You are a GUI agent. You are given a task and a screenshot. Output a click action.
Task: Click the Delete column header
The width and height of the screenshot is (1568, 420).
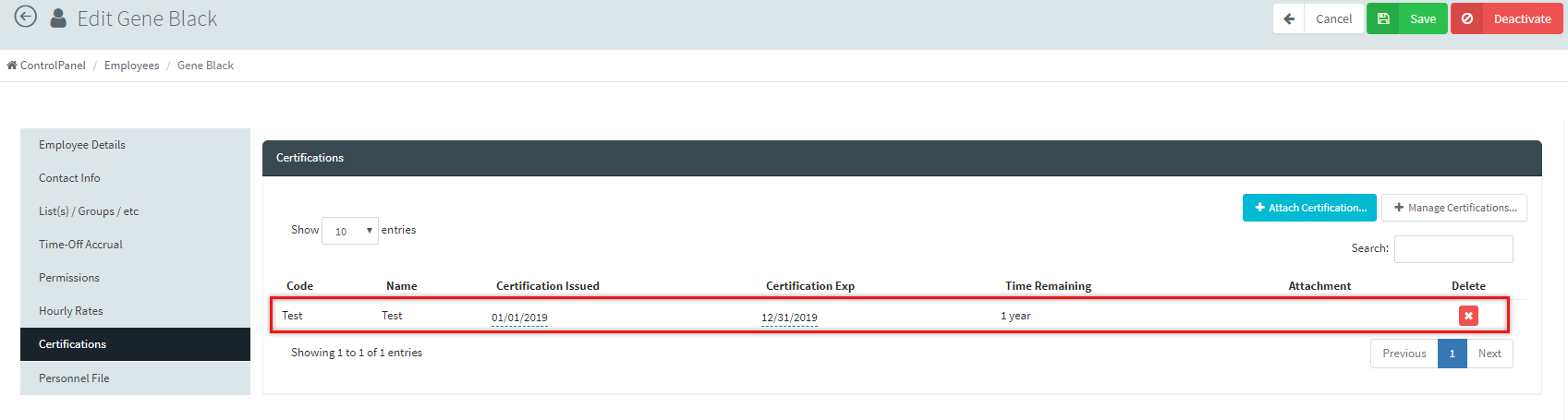coord(1468,286)
